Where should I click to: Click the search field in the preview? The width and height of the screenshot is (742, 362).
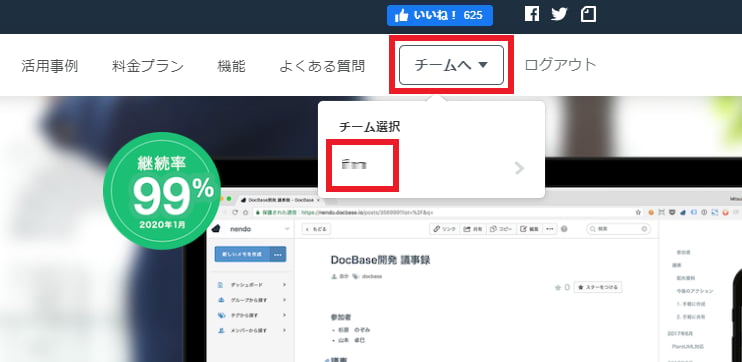[618, 229]
